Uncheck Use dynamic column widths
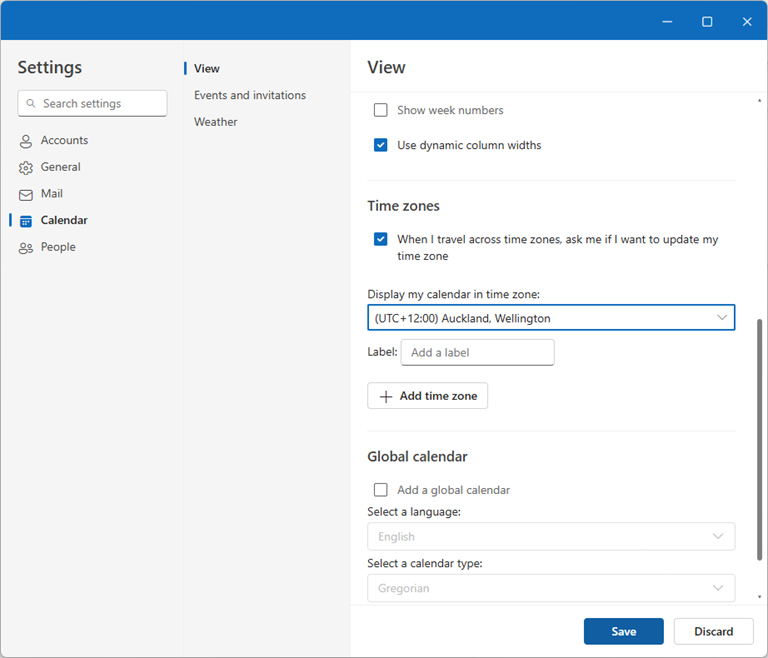Viewport: 768px width, 658px height. [381, 145]
